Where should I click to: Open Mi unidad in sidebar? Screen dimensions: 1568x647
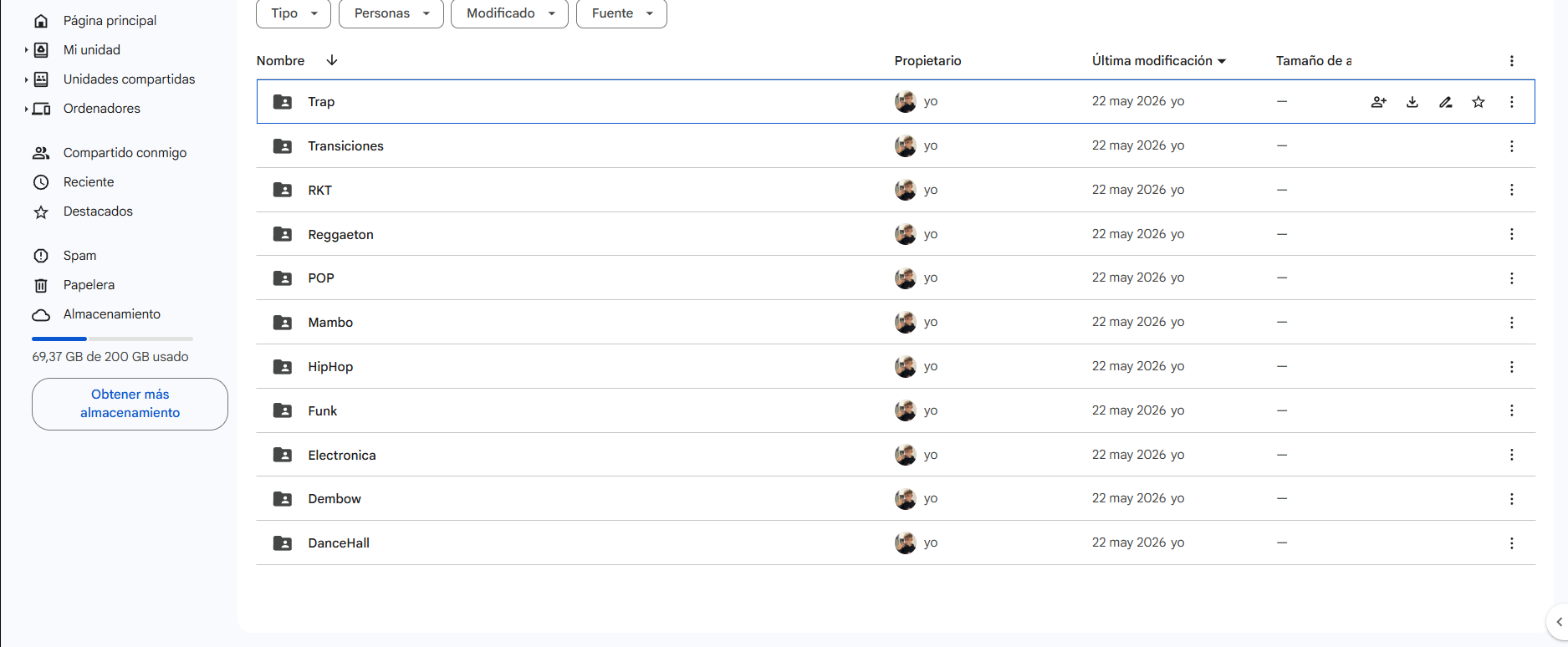pos(92,50)
